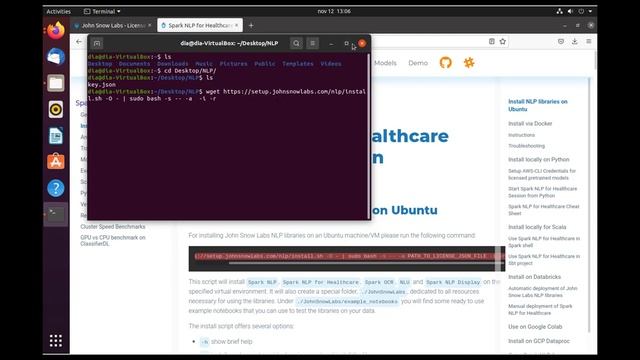This screenshot has width=640, height=360.
Task: Select Spark NLP for Healthcare tab
Action: click(200, 25)
